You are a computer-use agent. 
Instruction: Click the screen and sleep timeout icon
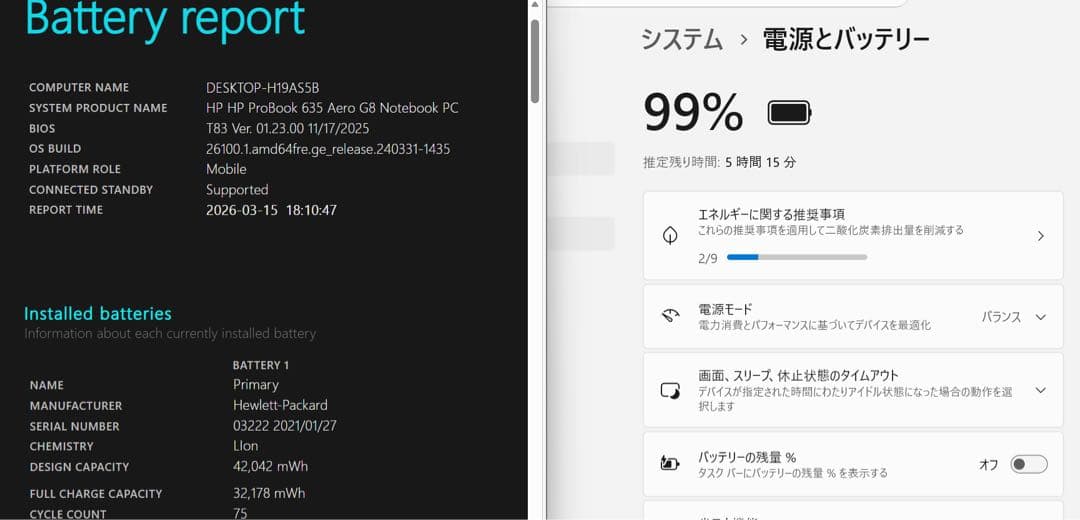click(670, 391)
